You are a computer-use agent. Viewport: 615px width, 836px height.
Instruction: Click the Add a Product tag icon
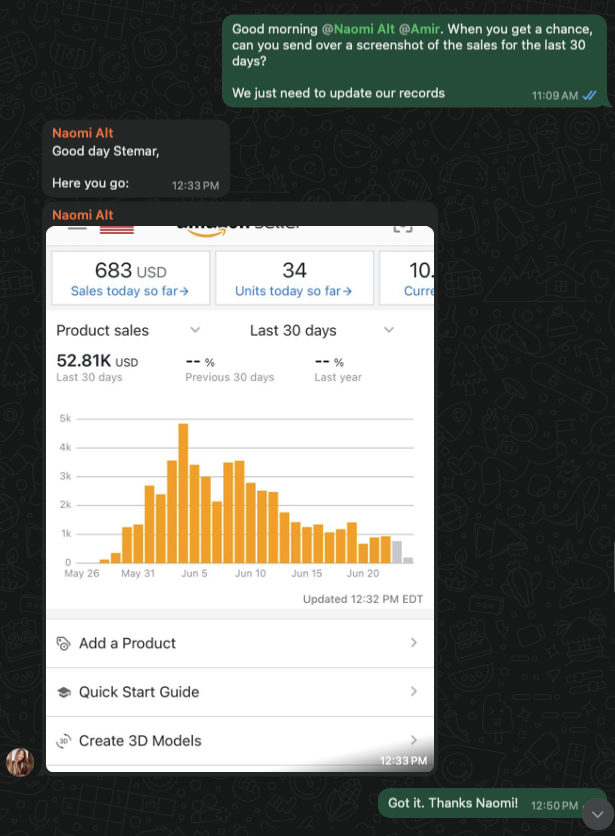coord(64,644)
